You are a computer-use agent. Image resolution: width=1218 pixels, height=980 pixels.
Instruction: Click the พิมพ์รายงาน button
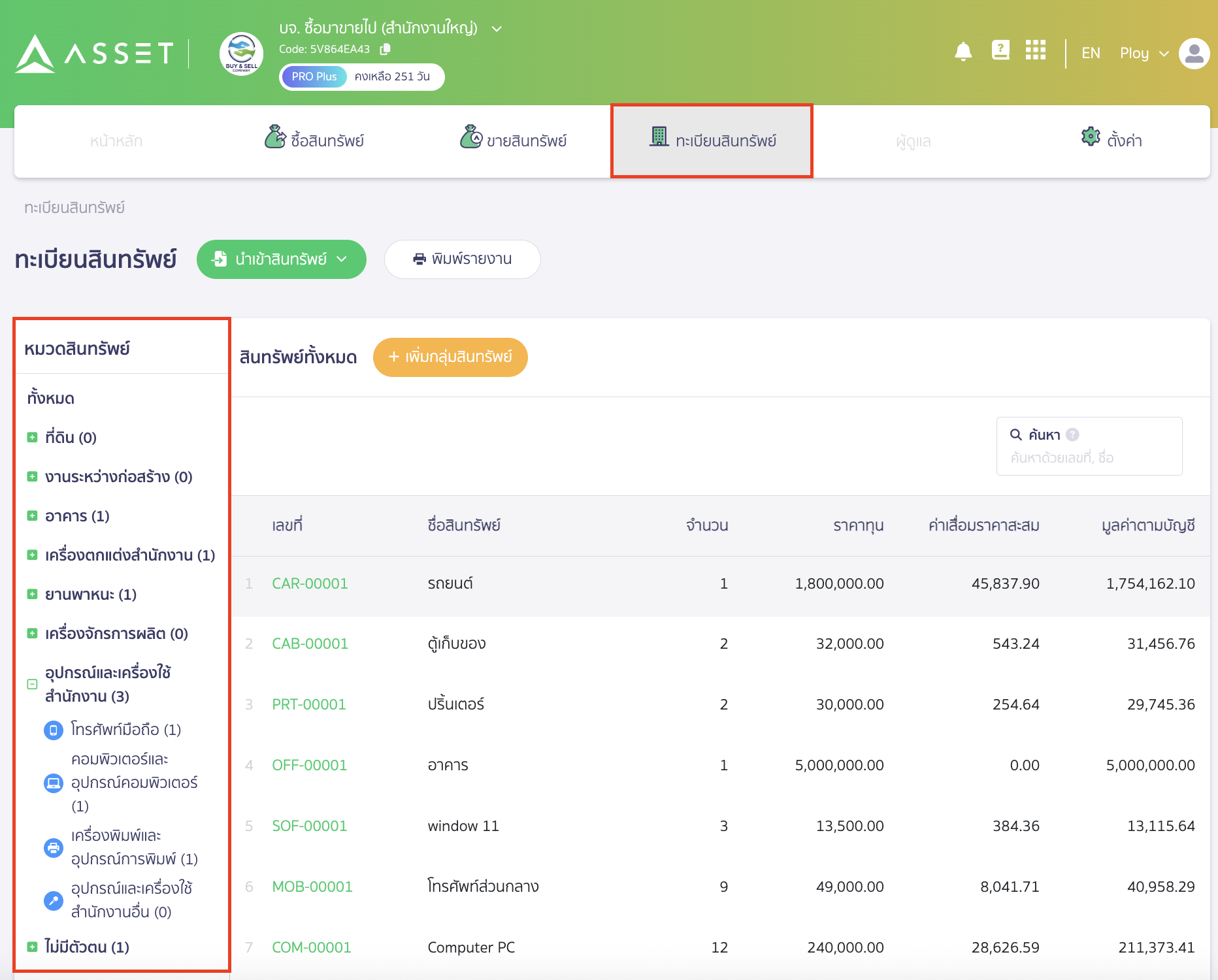click(x=462, y=259)
